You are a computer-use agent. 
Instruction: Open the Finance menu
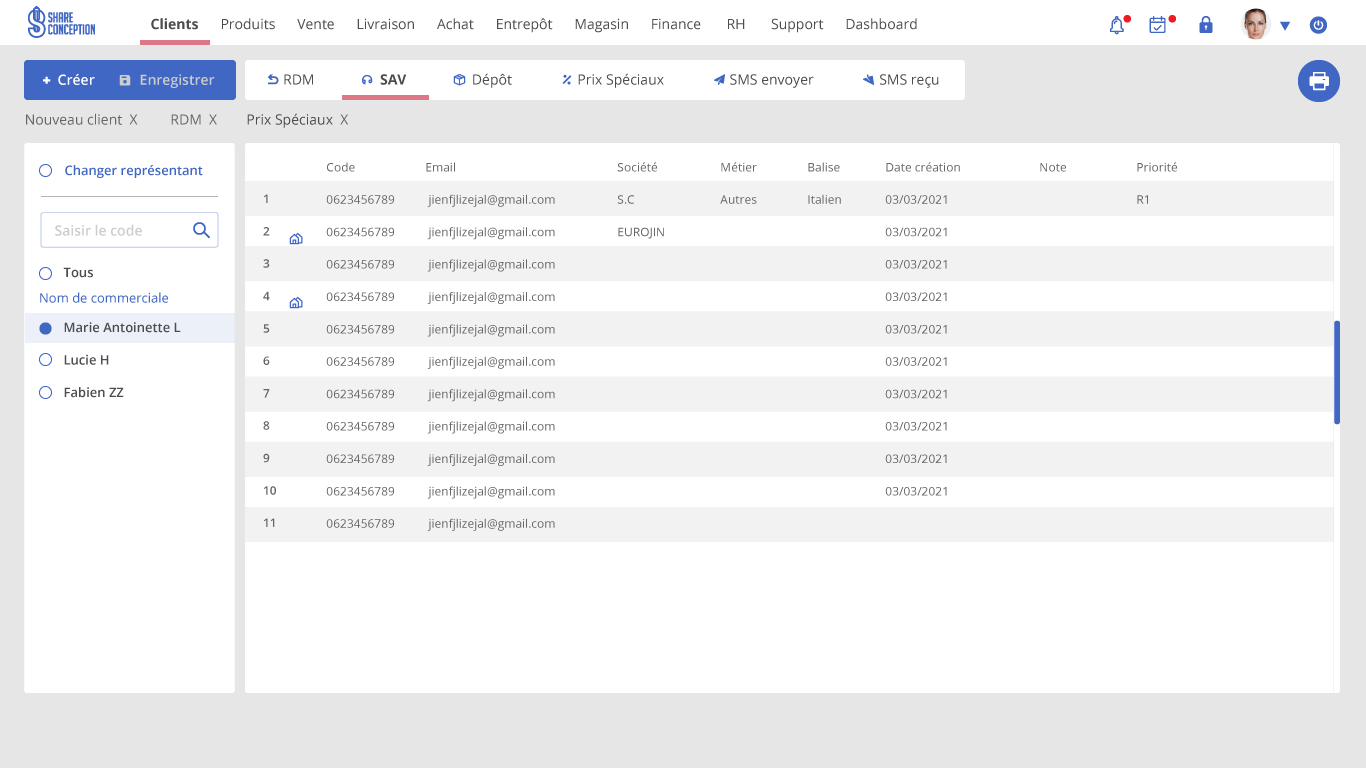coord(675,24)
